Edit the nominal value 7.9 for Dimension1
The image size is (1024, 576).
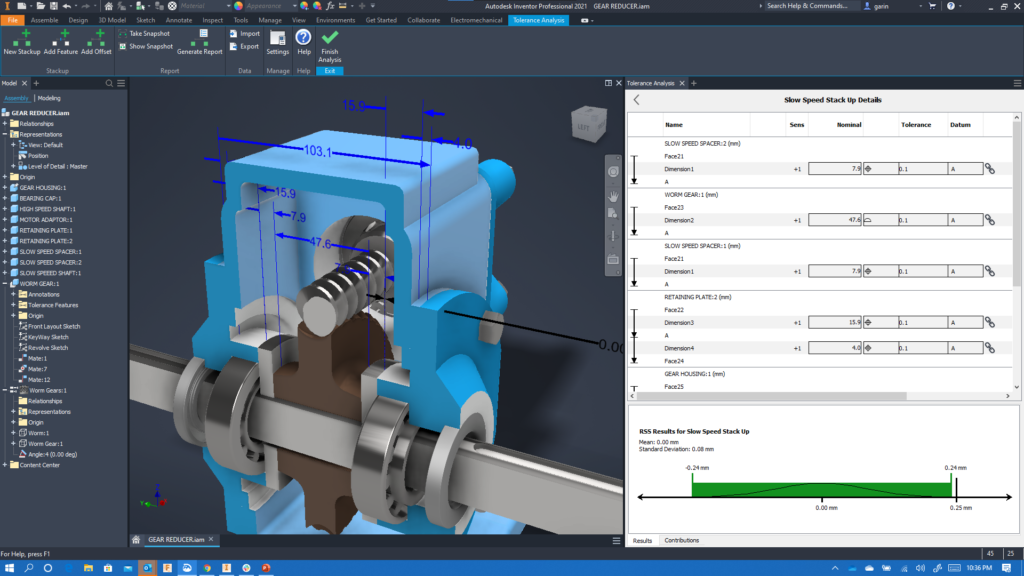pyautogui.click(x=836, y=168)
